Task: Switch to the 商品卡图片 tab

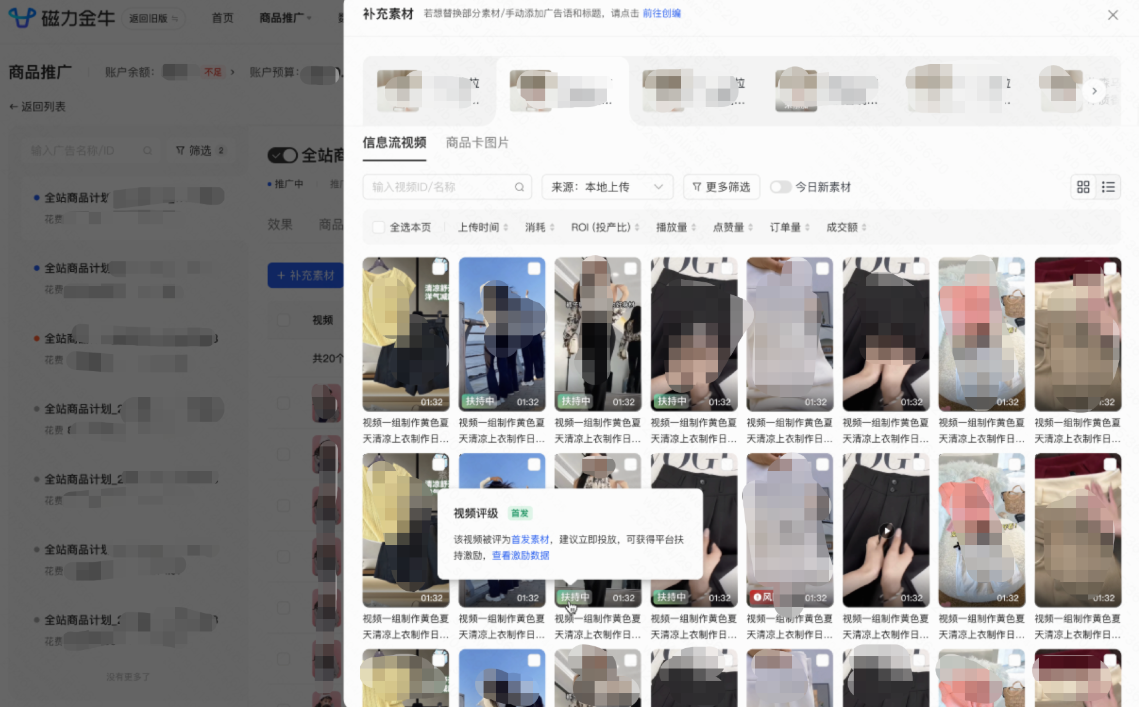Action: click(477, 142)
